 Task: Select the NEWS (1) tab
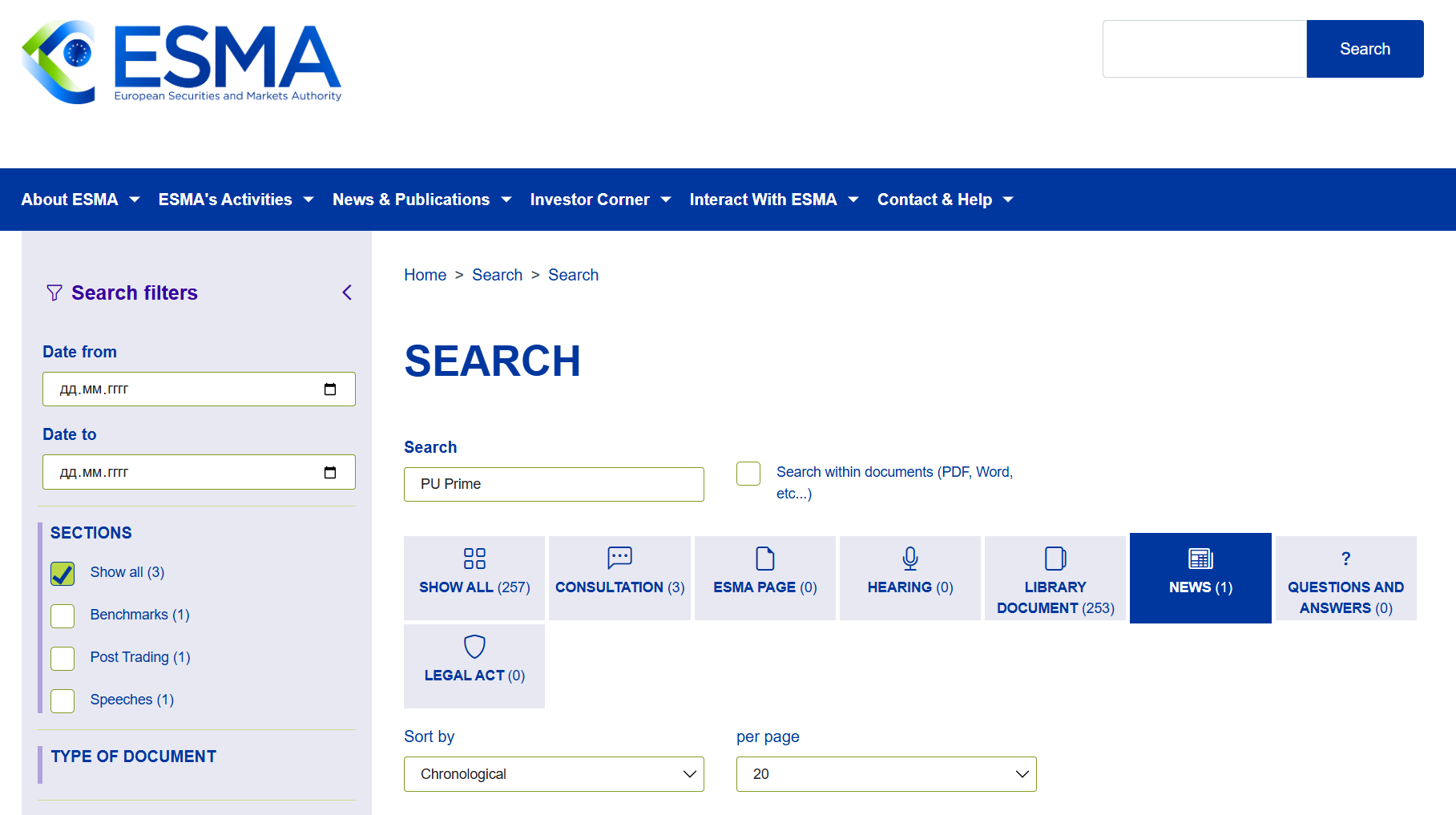[x=1200, y=578]
